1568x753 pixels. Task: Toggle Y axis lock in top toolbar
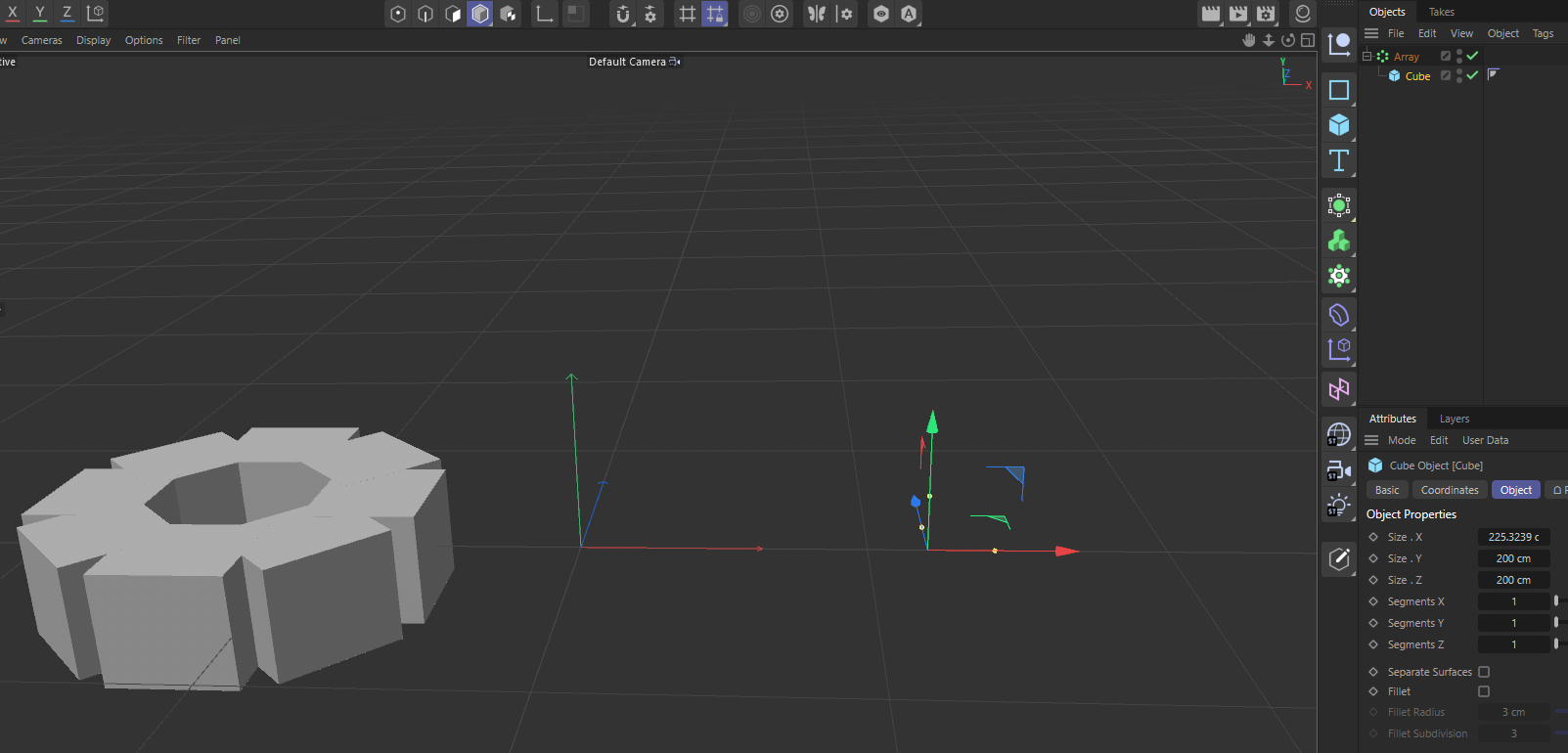coord(40,13)
